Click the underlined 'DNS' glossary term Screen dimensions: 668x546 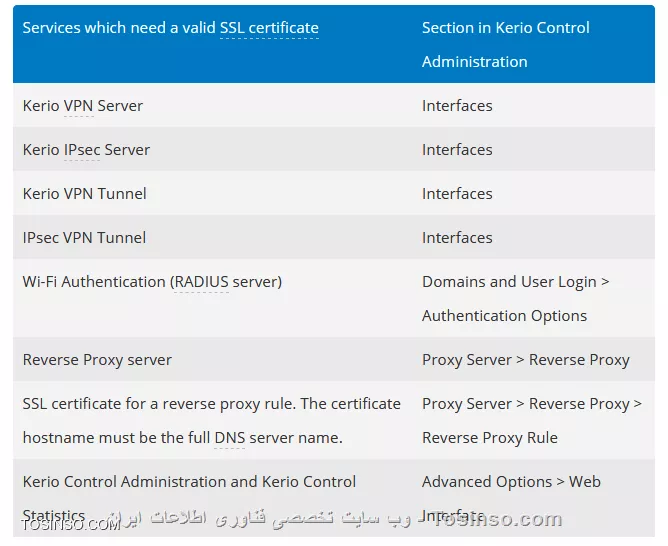[x=230, y=438]
